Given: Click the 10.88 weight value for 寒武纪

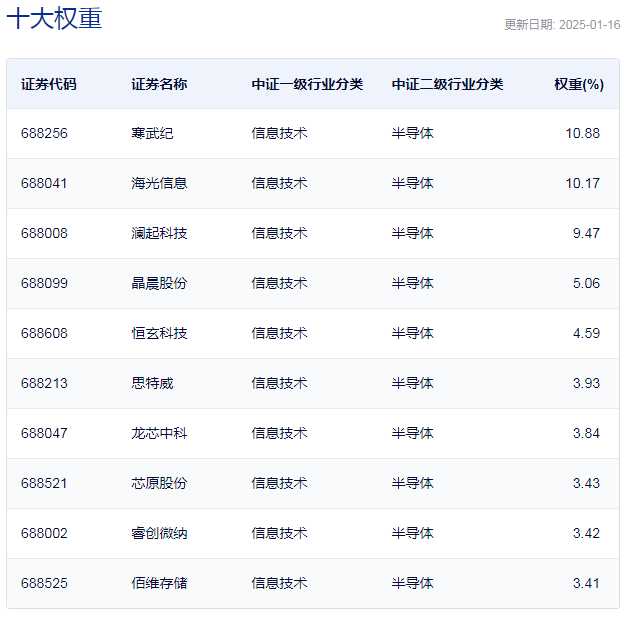Looking at the screenshot, I should coord(582,133).
